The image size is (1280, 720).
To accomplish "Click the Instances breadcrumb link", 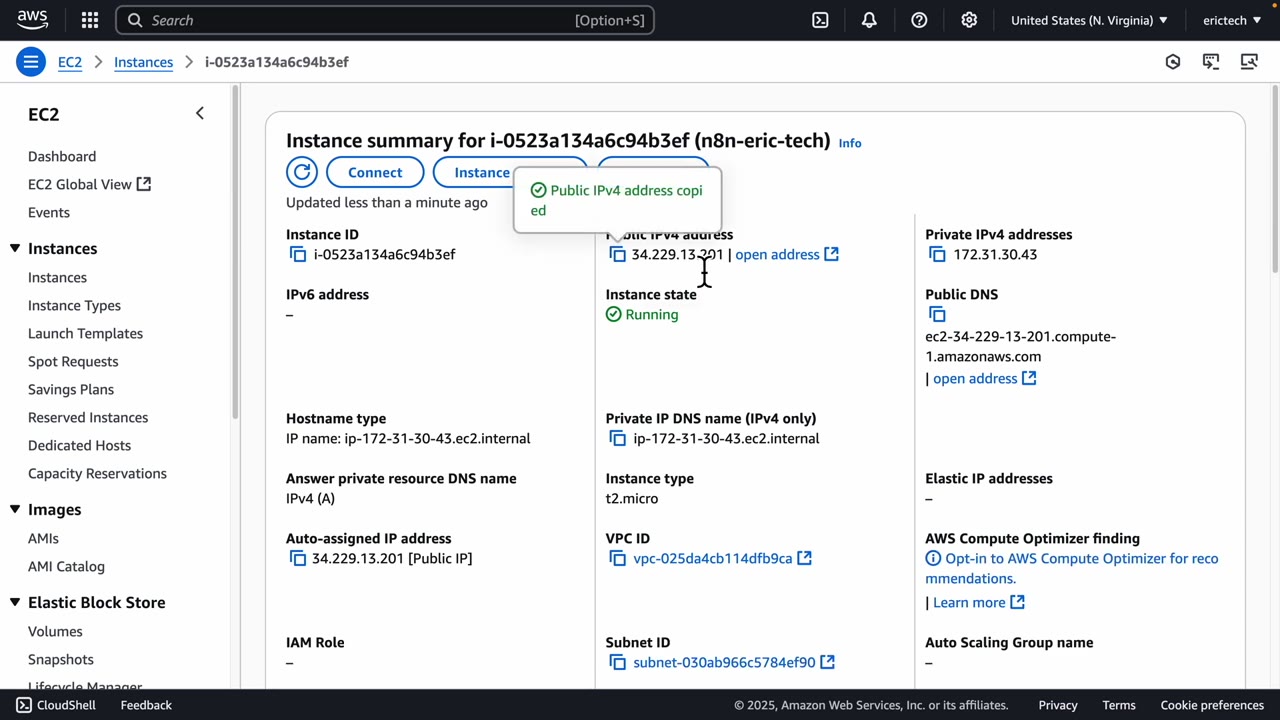I will click(x=143, y=62).
